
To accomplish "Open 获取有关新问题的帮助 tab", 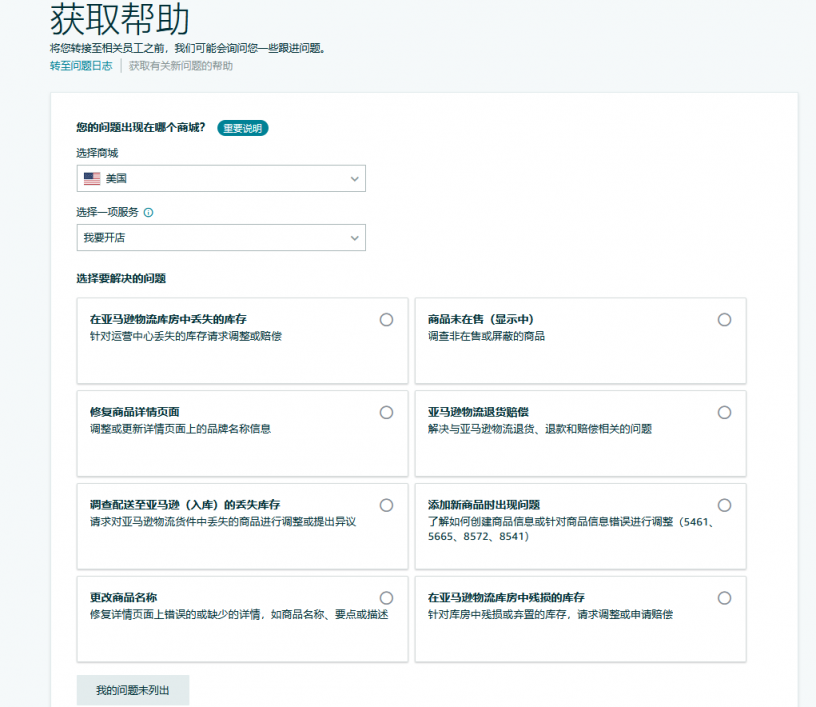I will 181,66.
